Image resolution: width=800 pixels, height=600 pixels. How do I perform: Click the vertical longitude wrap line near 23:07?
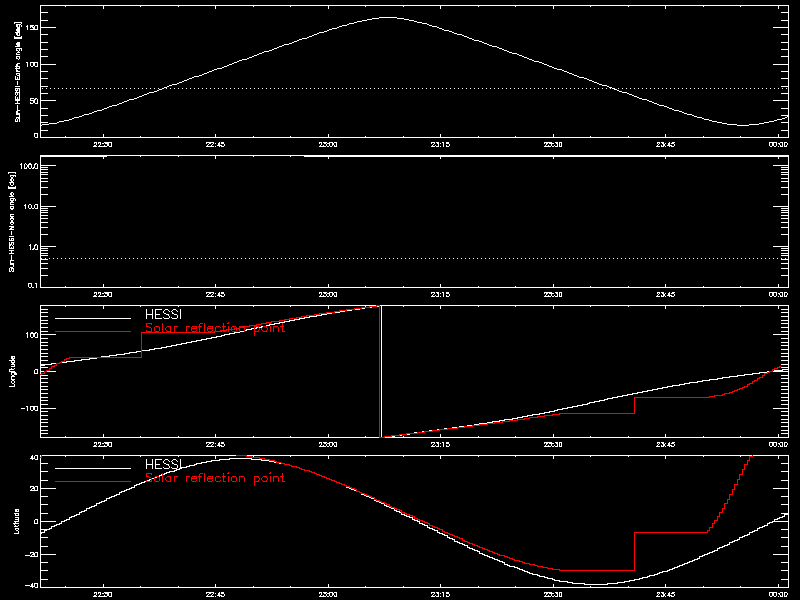[381, 371]
